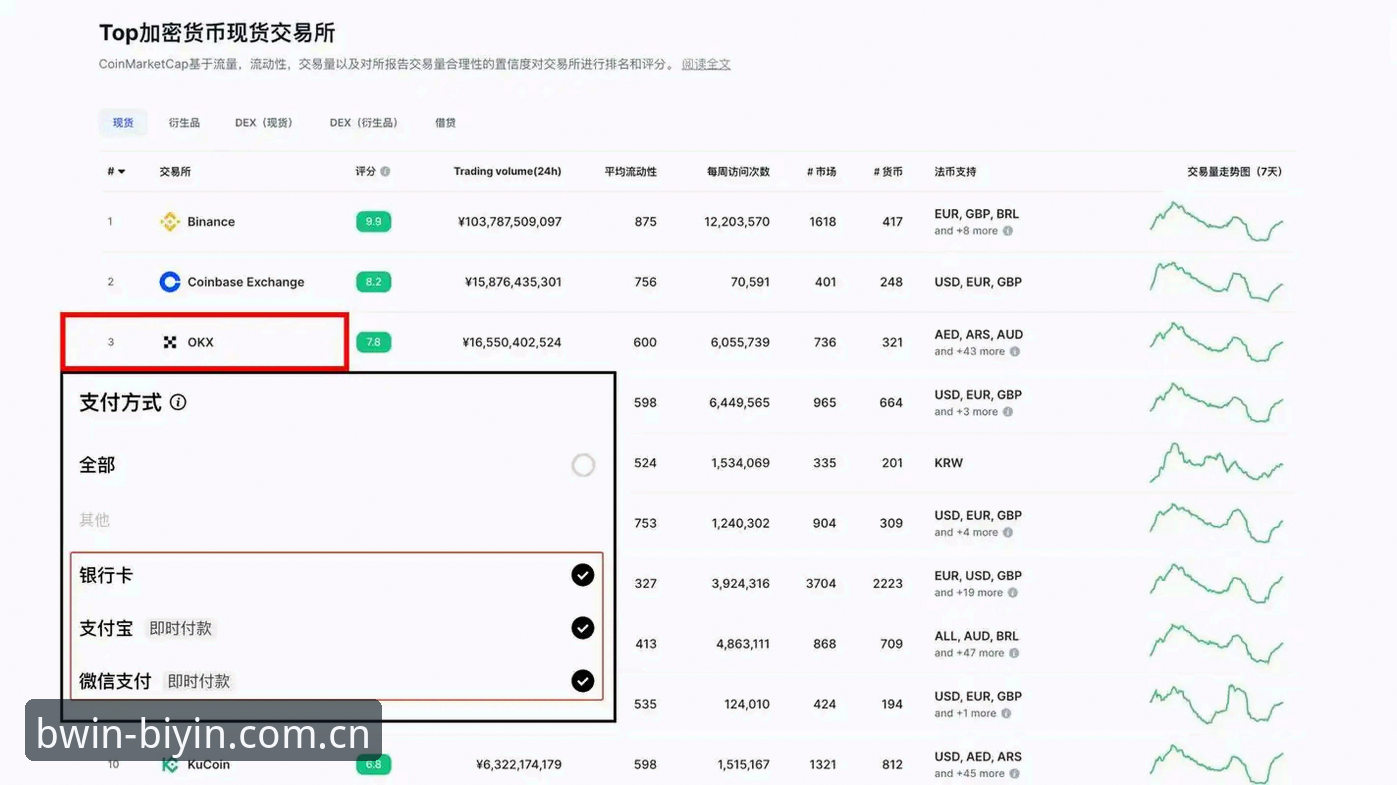The height and width of the screenshot is (785, 1397).
Task: Click info icon after 'and +4 more'
Action: 1008,533
